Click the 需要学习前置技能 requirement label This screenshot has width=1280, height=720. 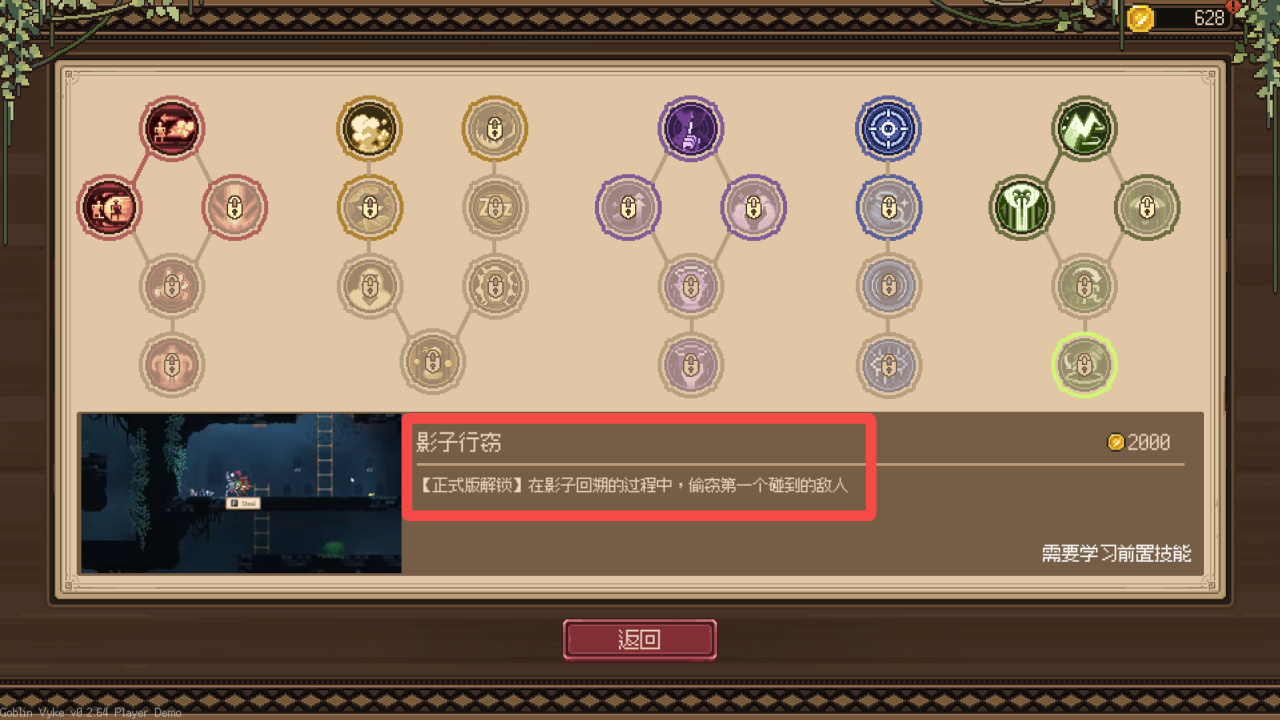click(x=1116, y=553)
